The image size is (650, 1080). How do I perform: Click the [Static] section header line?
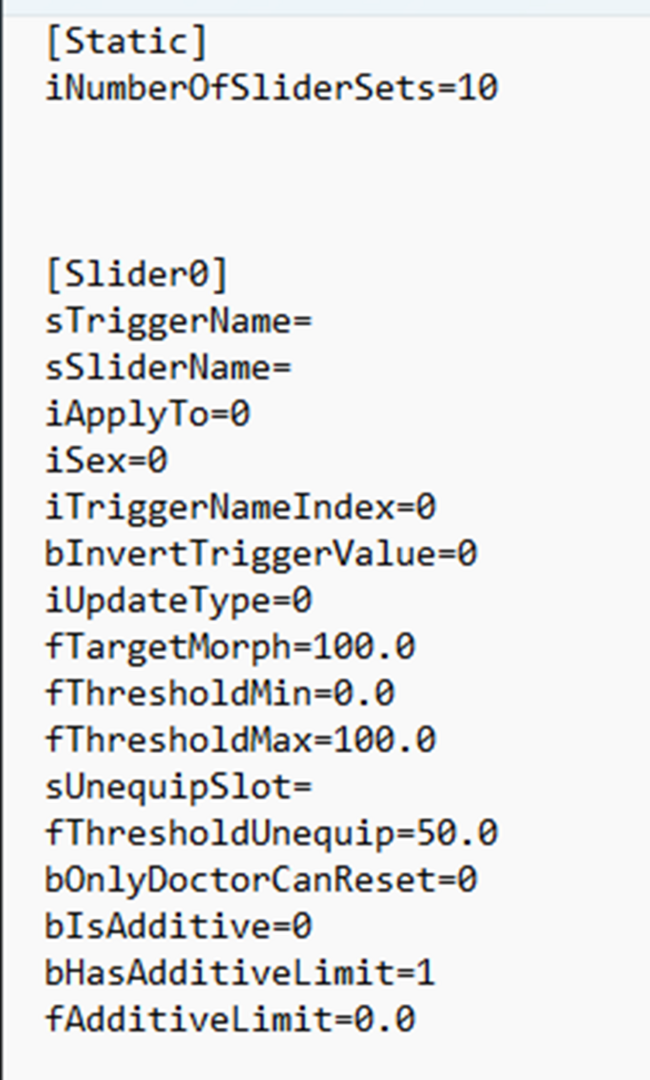click(127, 43)
